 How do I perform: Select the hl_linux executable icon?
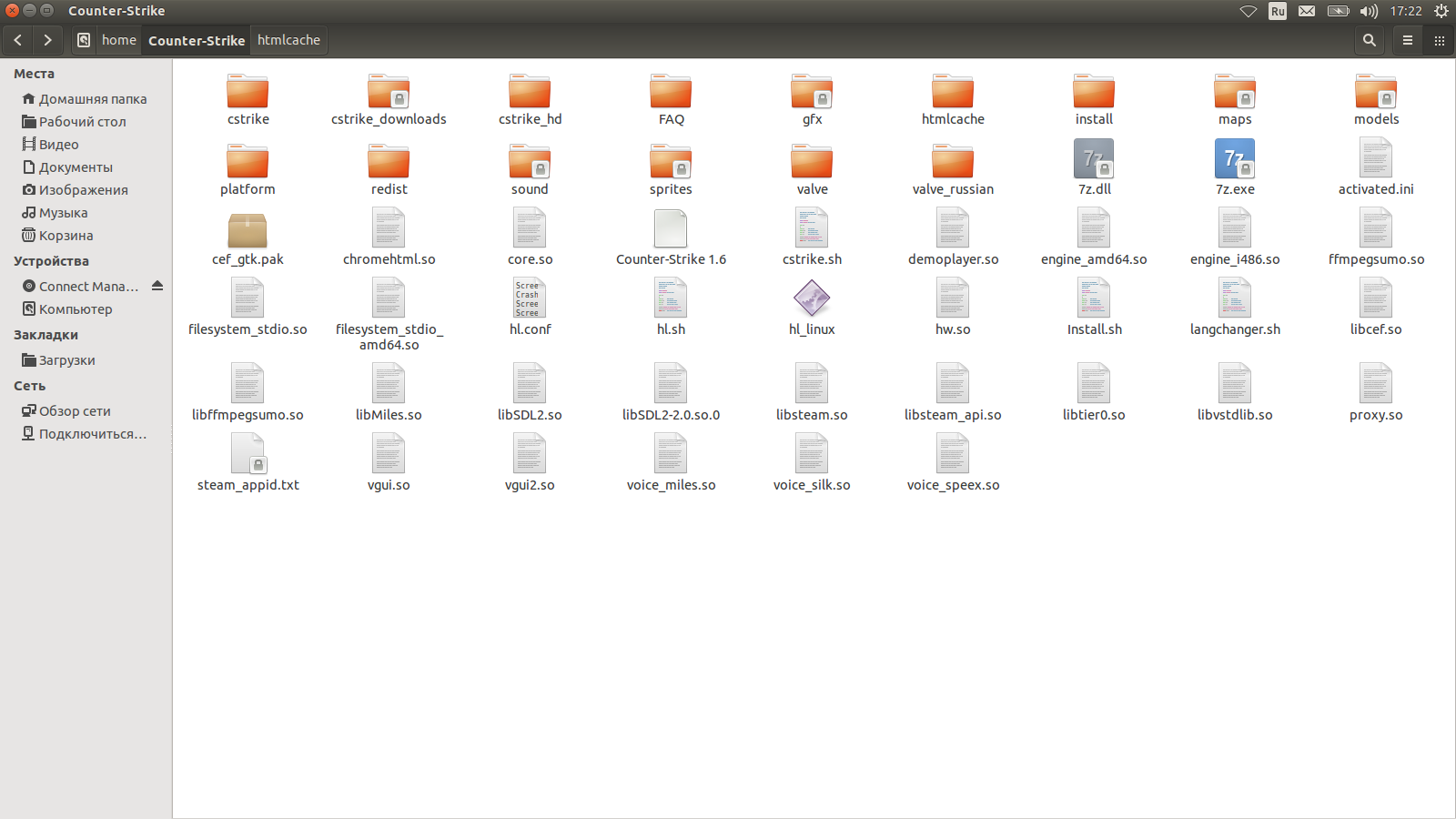click(812, 298)
